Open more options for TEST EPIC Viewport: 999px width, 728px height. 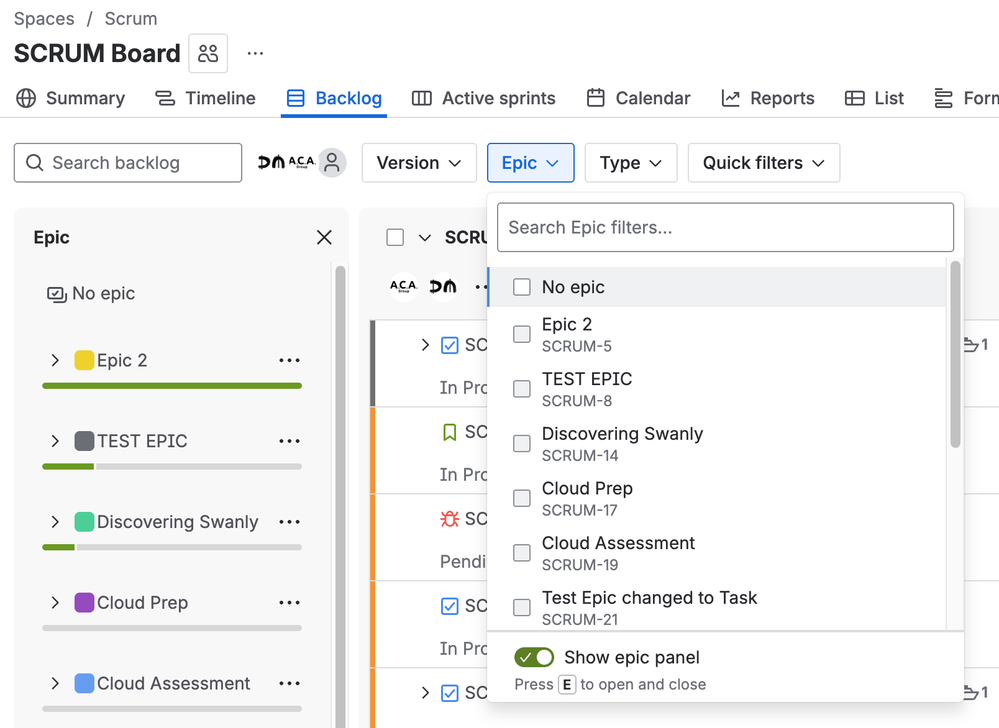click(289, 441)
